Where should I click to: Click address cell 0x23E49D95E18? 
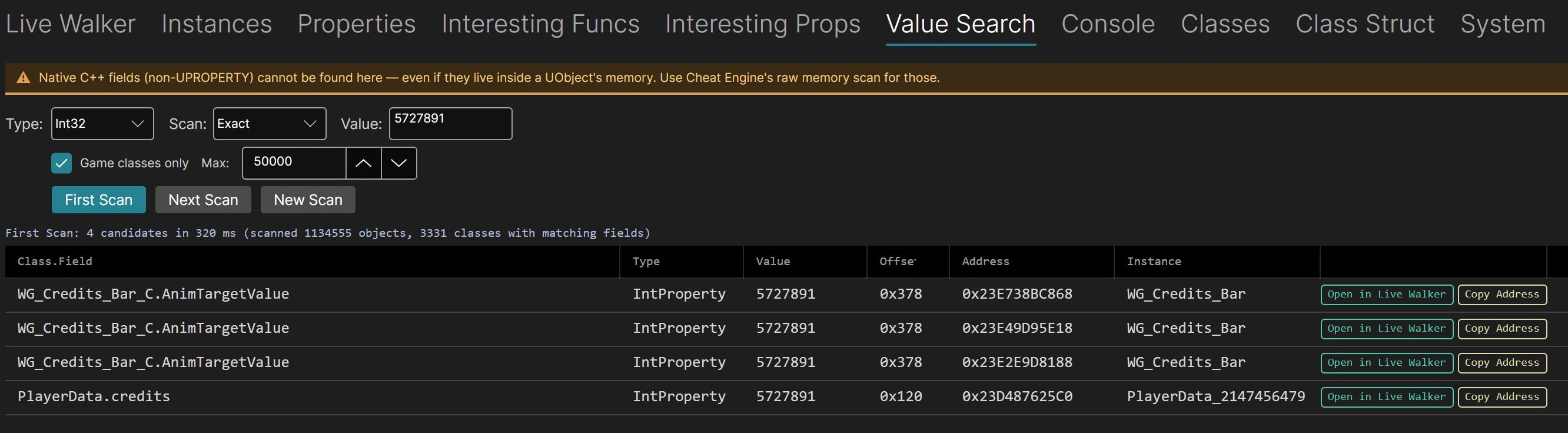click(x=1017, y=328)
